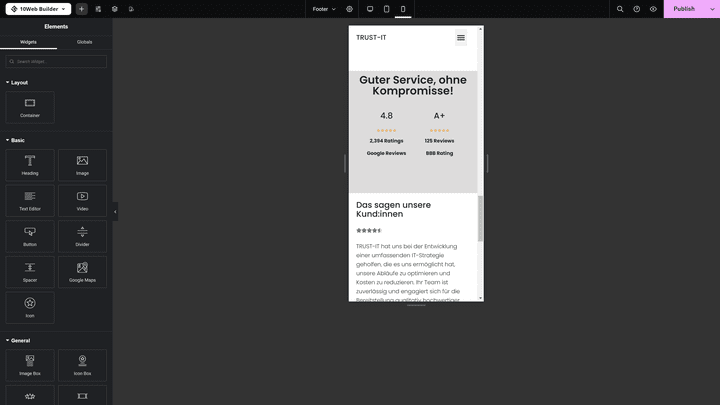Image resolution: width=720 pixels, height=405 pixels.
Task: Click the Publish button
Action: pyautogui.click(x=684, y=9)
